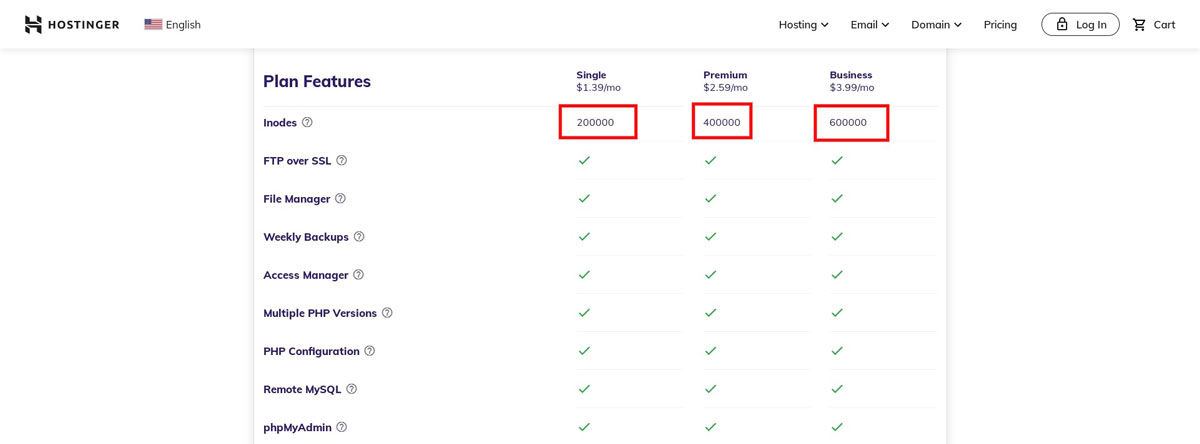Click the Hostinger logo

tap(72, 24)
